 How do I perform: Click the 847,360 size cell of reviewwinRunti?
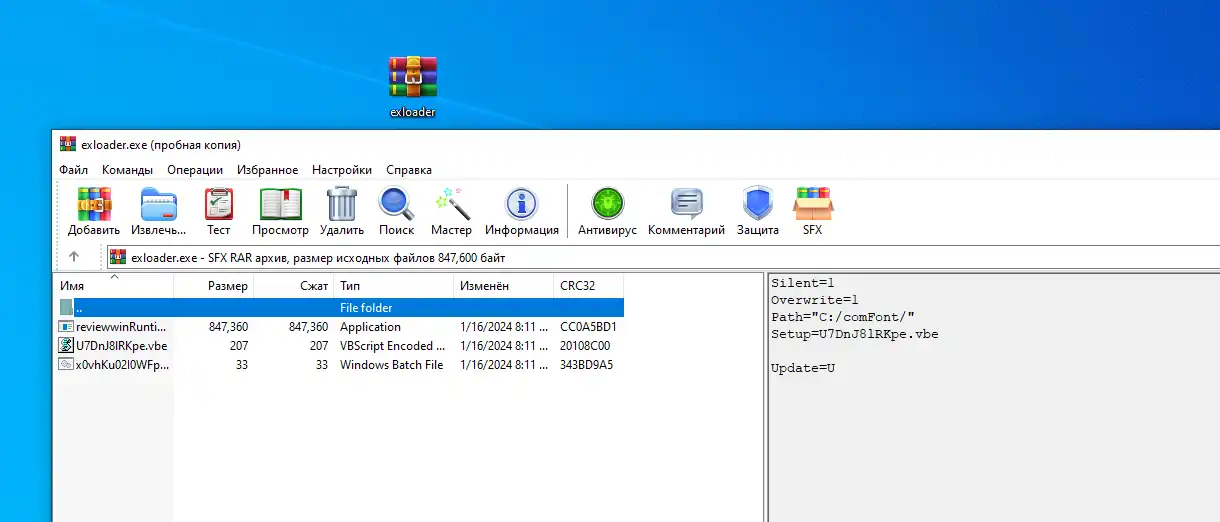point(228,327)
